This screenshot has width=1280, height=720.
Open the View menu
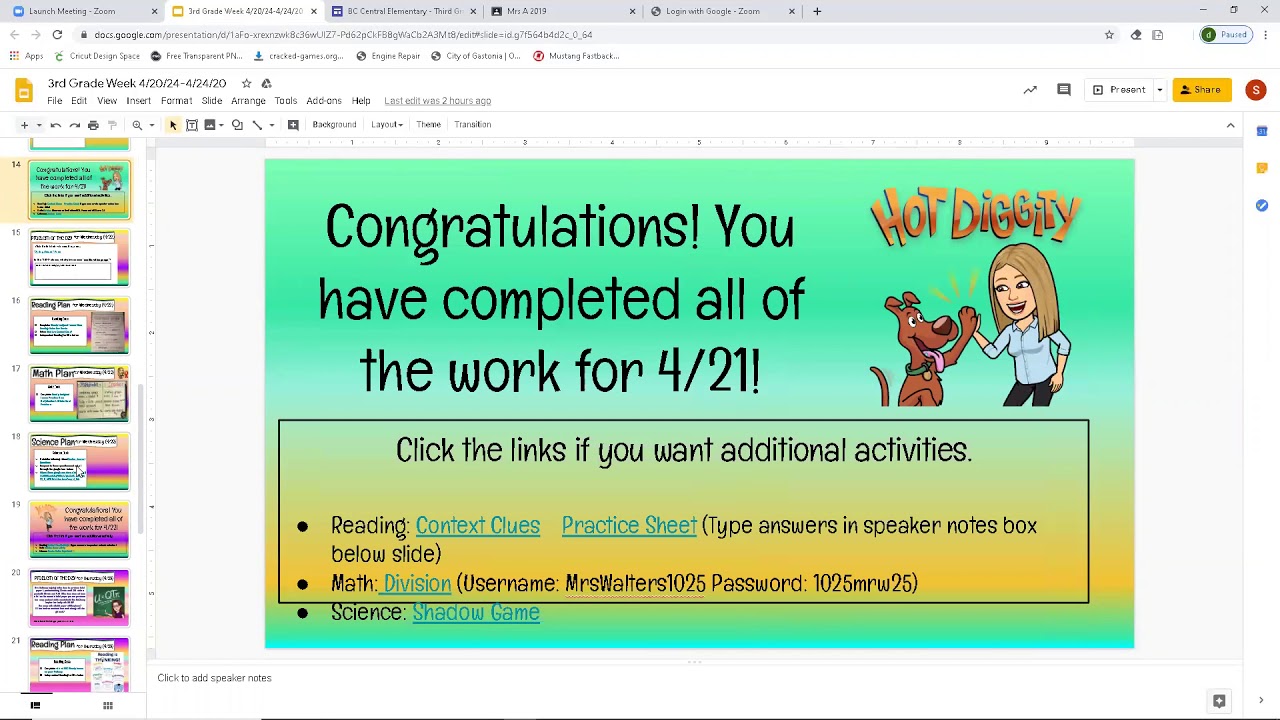pos(107,101)
